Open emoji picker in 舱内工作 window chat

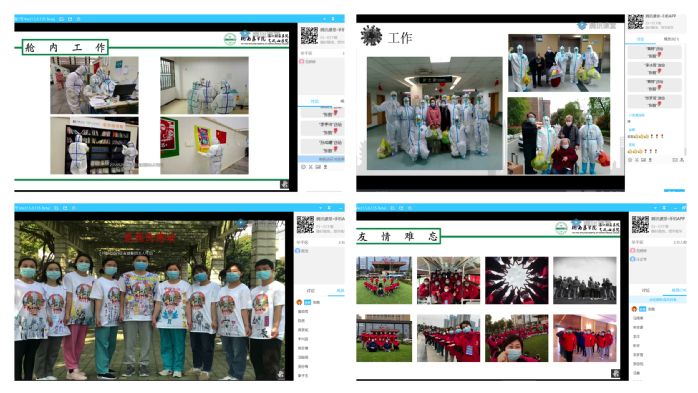[x=303, y=167]
